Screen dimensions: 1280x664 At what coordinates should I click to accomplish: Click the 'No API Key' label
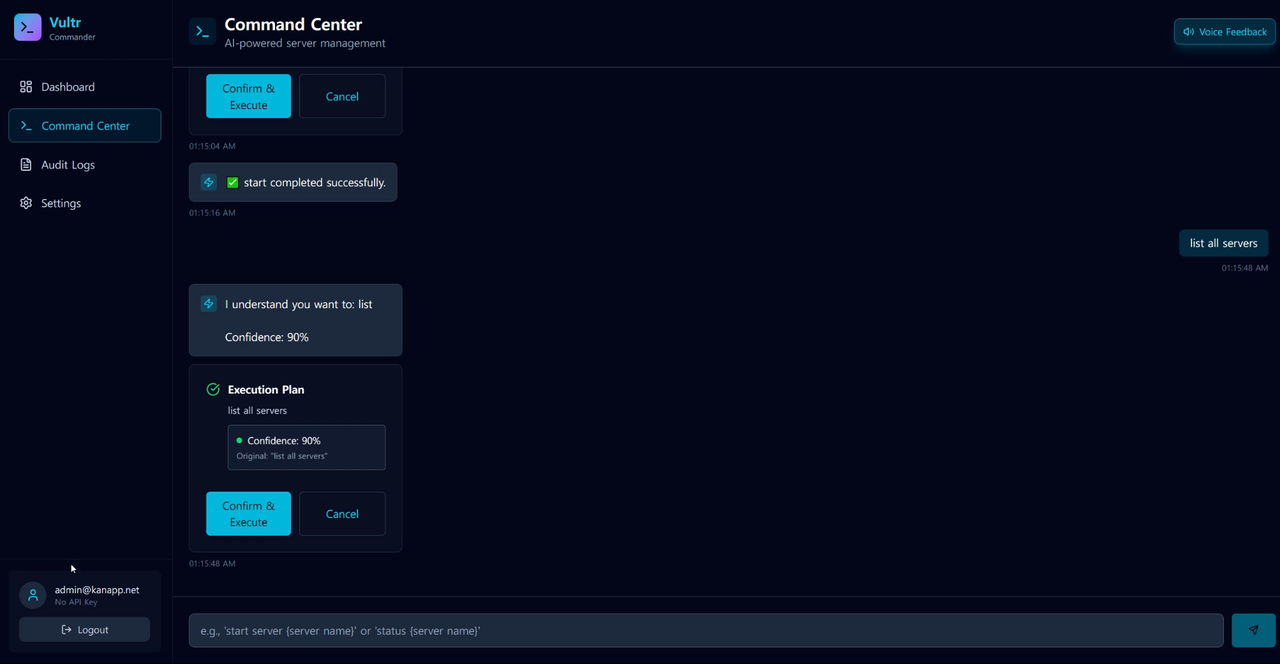[76, 603]
